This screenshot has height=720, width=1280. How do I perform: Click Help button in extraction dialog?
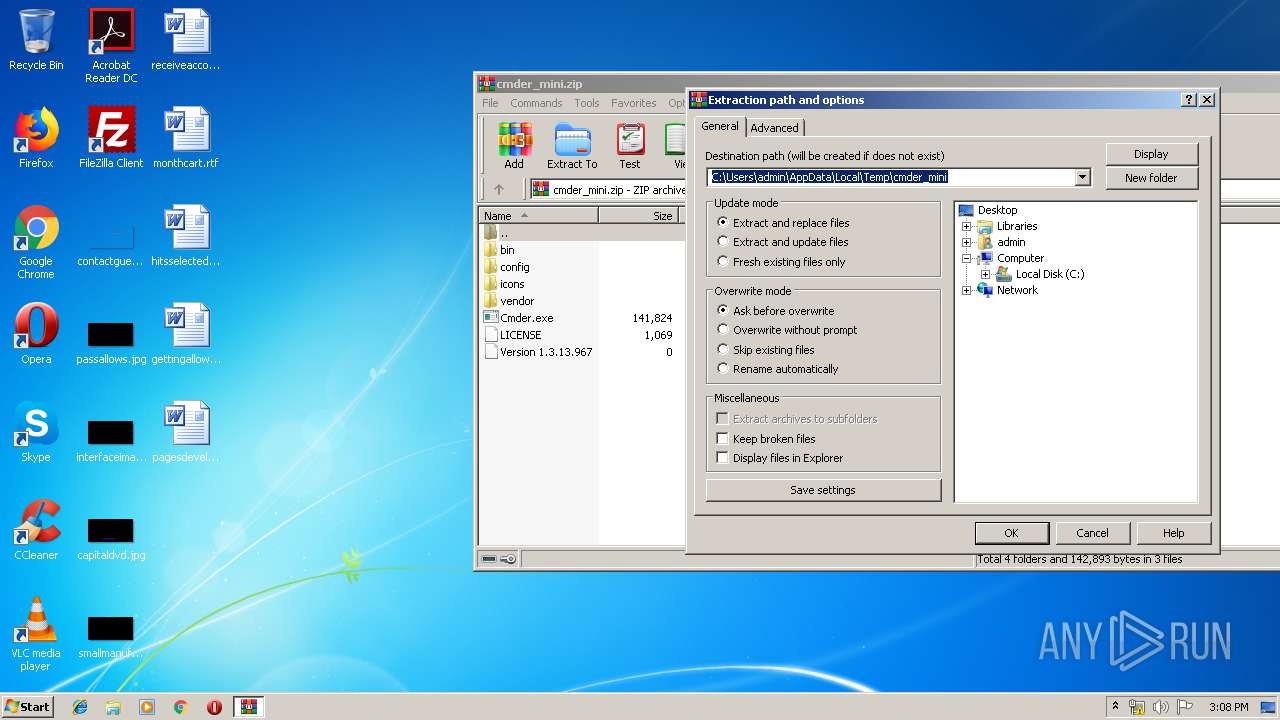click(x=1174, y=533)
